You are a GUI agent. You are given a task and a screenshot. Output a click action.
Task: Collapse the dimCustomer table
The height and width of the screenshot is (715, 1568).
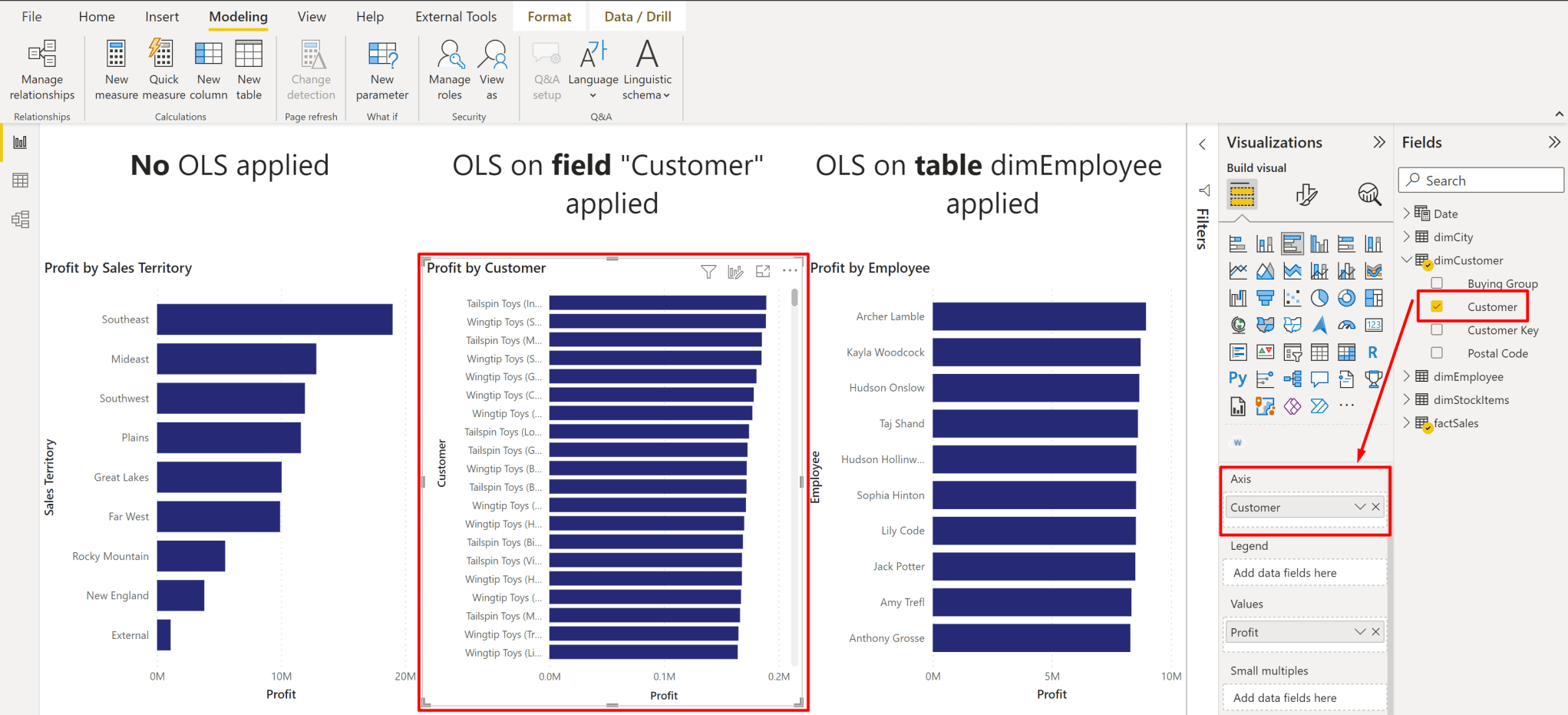coord(1406,260)
